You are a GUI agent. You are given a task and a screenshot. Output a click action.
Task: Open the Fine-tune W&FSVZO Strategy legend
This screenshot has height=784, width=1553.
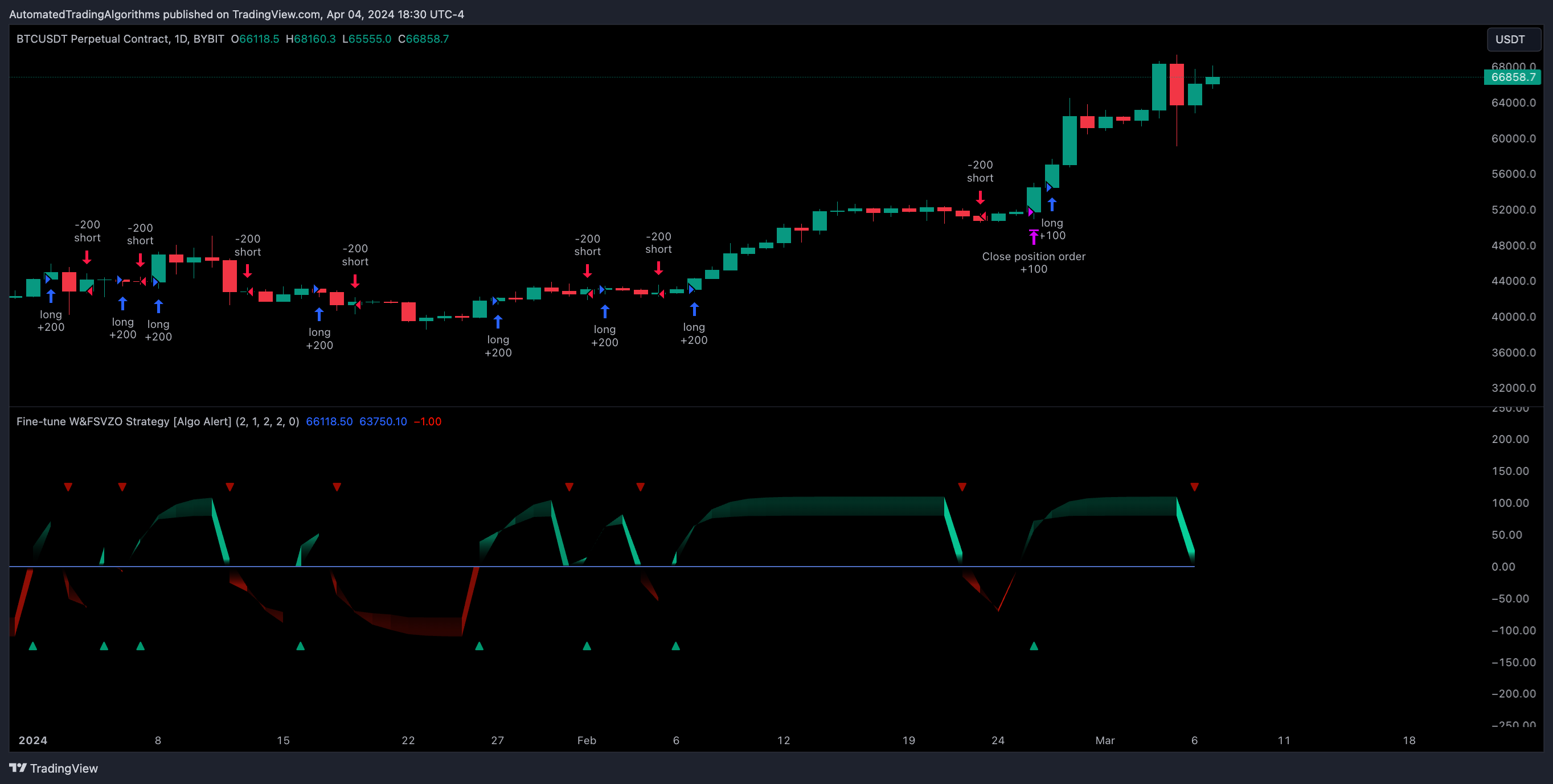pyautogui.click(x=157, y=422)
